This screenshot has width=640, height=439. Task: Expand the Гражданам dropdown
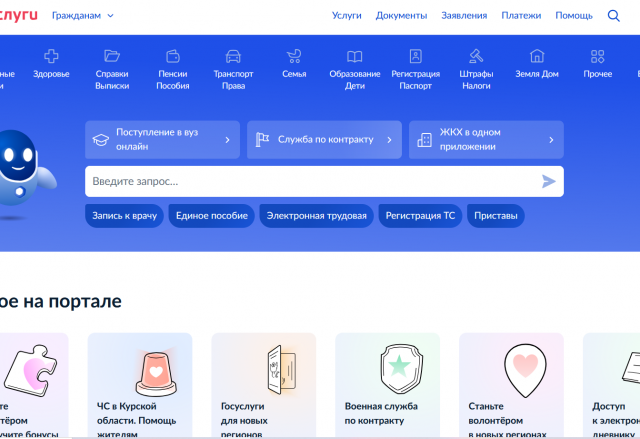(x=83, y=16)
